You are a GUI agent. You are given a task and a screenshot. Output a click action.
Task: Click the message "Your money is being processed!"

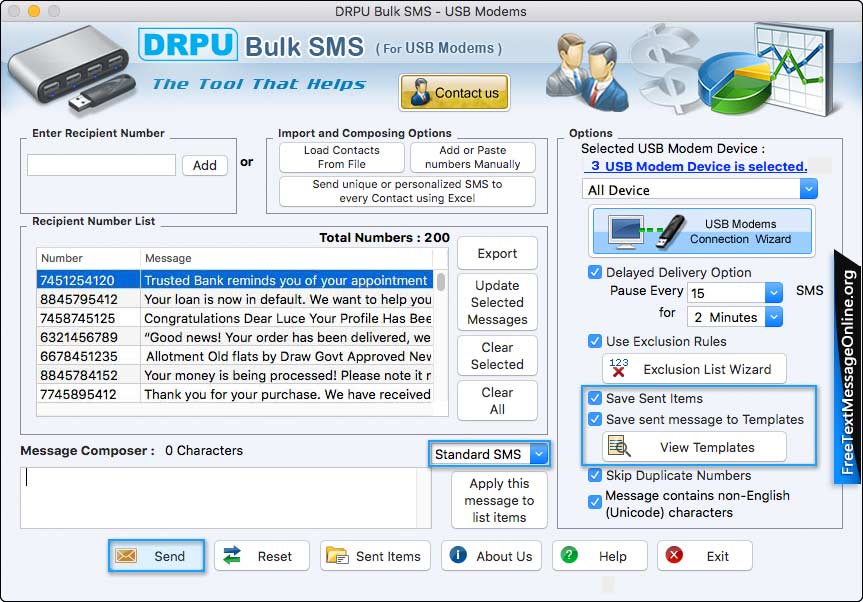point(288,375)
